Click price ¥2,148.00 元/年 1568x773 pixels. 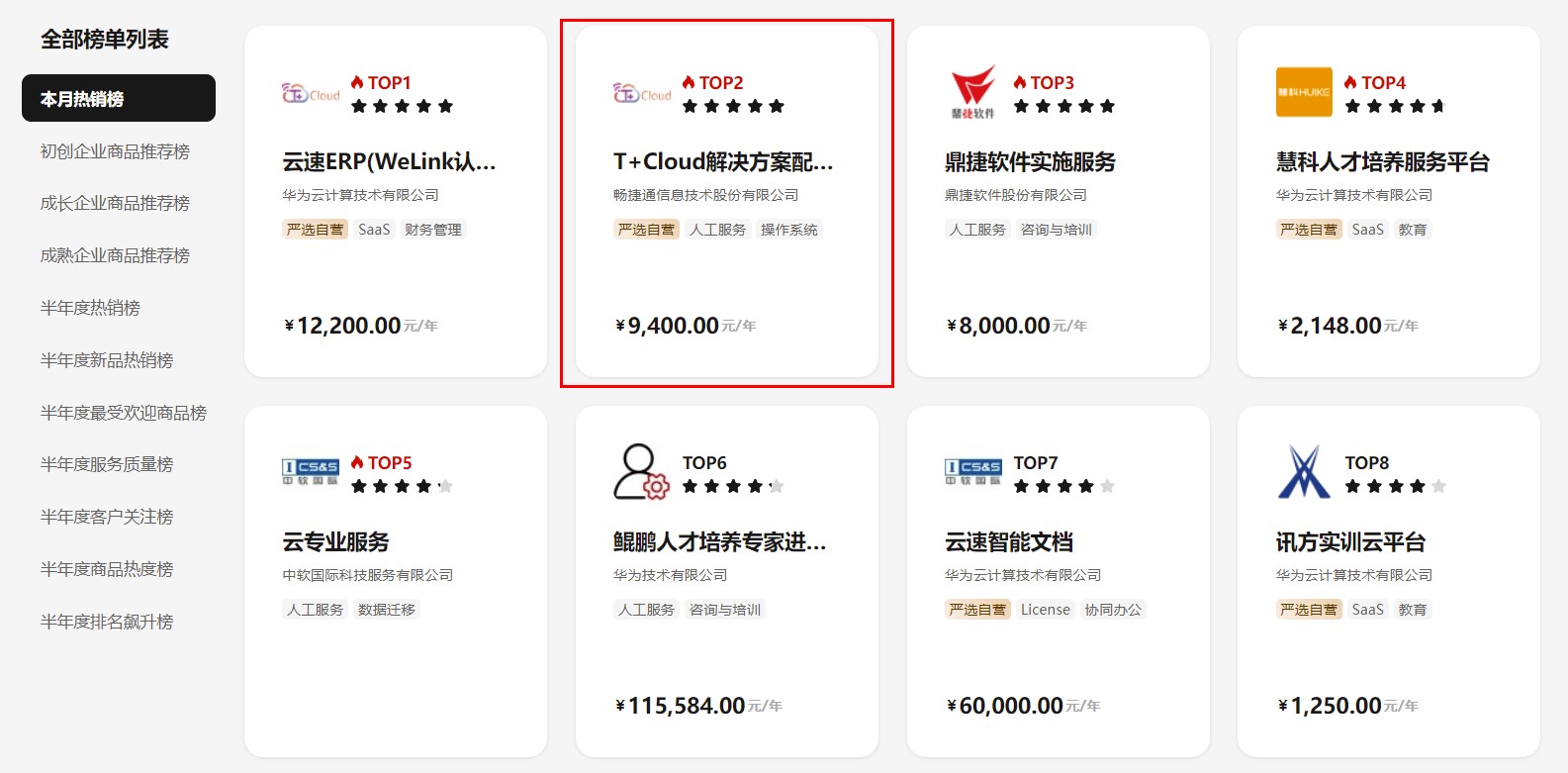pyautogui.click(x=1348, y=326)
